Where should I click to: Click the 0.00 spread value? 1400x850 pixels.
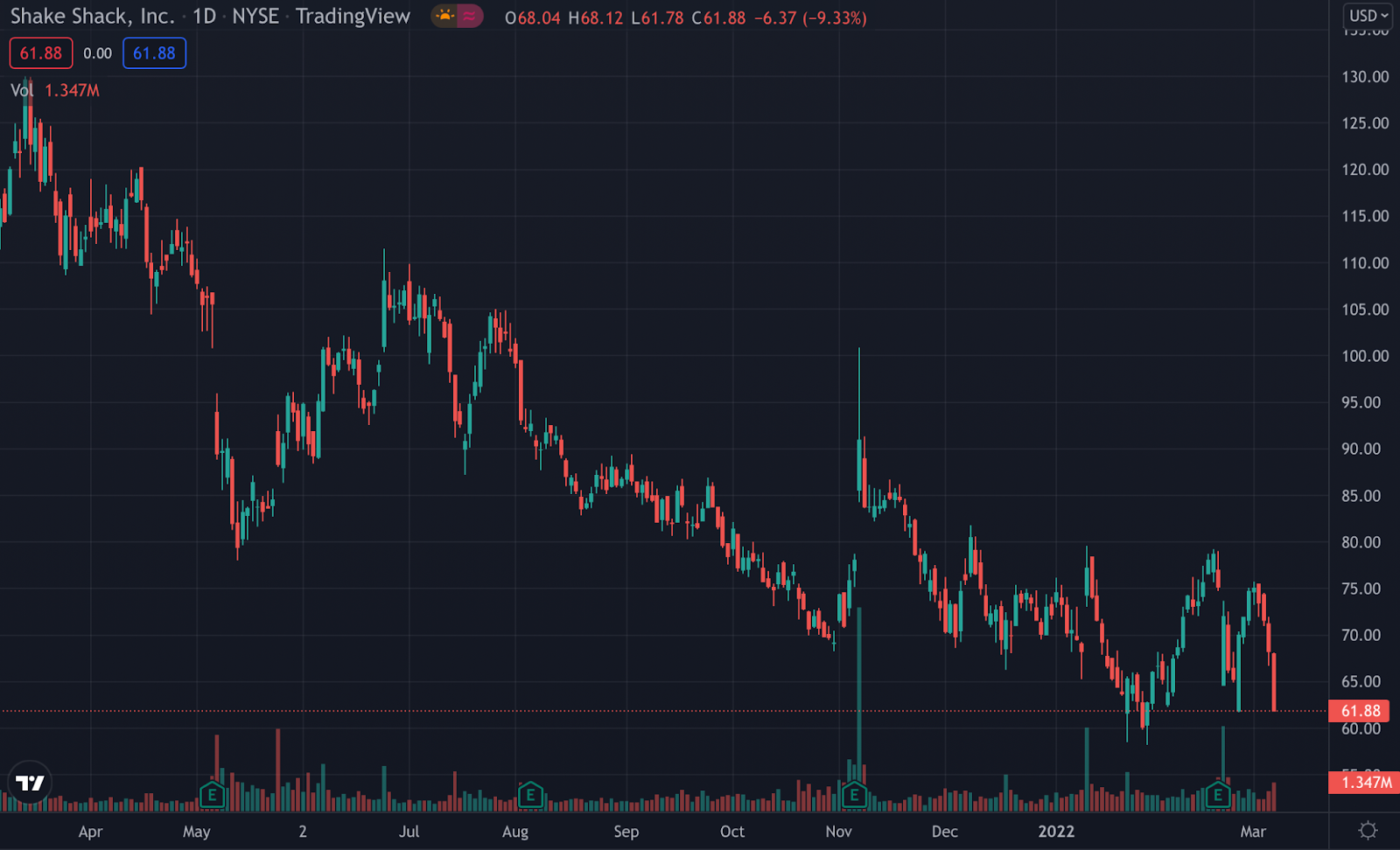(x=98, y=53)
